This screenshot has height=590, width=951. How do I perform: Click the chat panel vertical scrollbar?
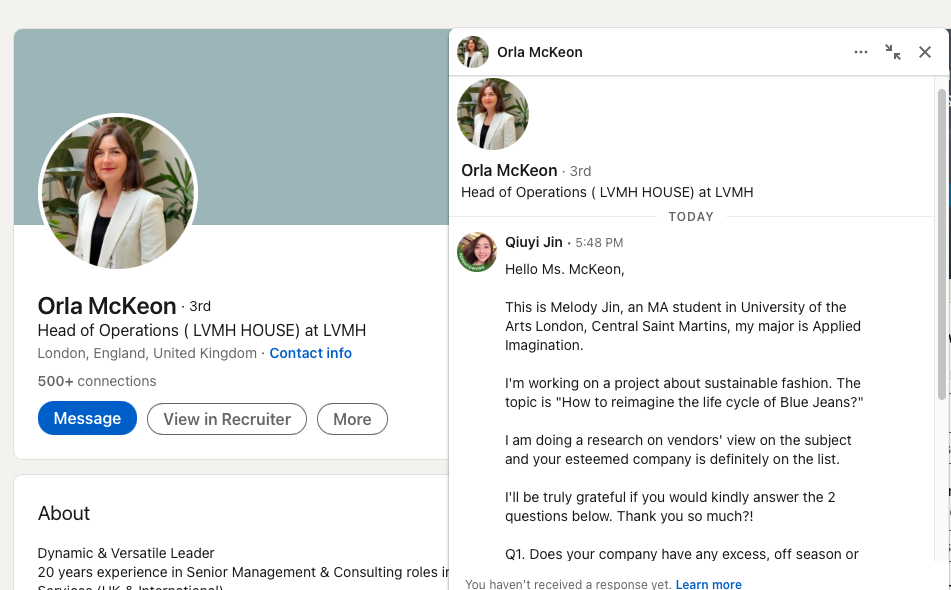(x=941, y=243)
